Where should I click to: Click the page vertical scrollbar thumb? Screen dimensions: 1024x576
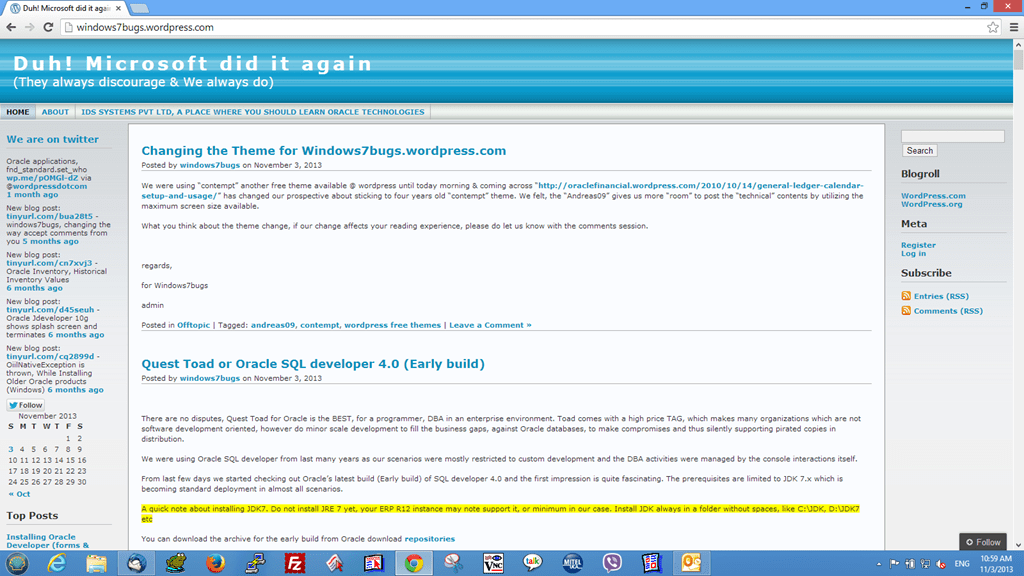coord(1018,60)
